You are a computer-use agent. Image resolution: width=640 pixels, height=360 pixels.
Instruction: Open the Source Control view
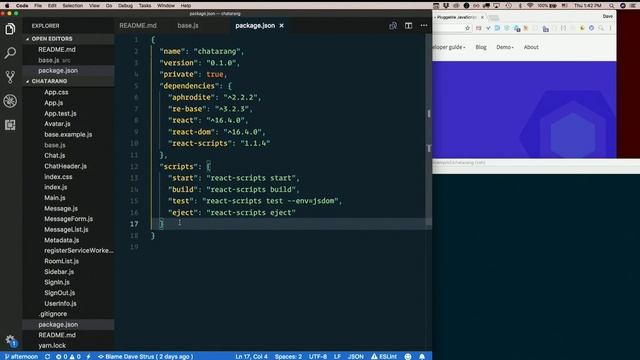pos(10,77)
